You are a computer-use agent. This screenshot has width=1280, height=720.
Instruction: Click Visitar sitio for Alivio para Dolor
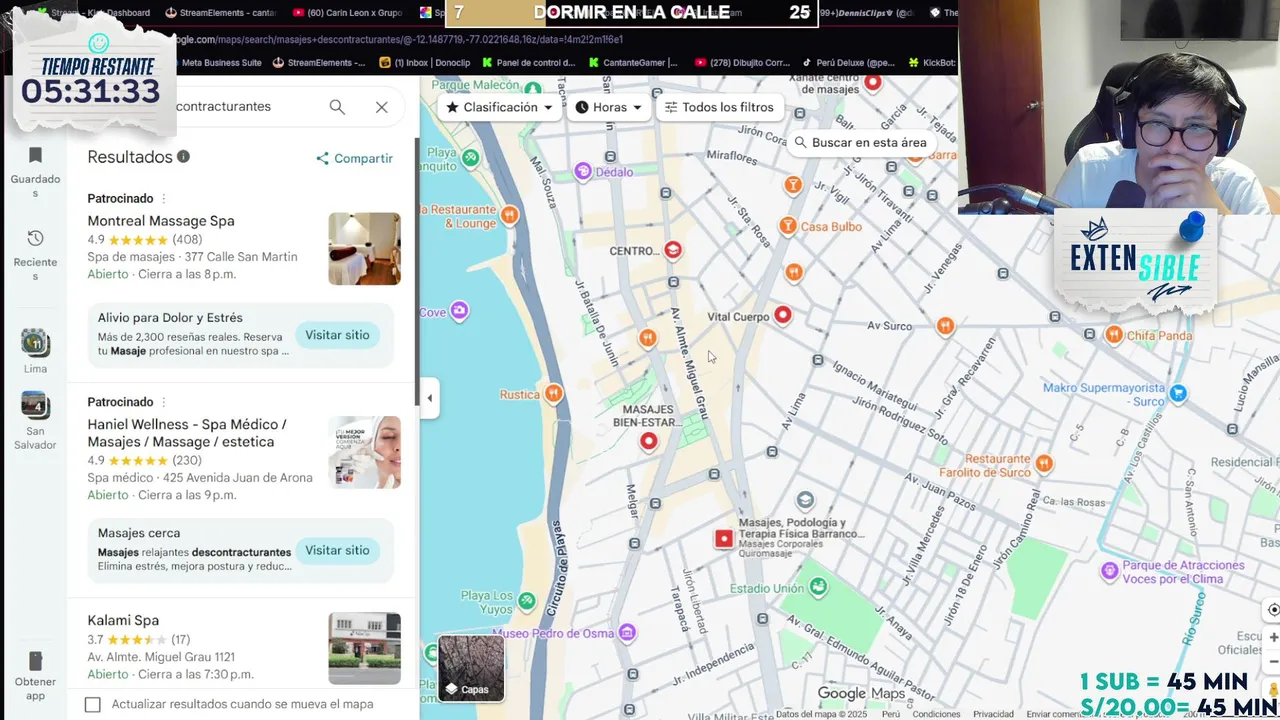coord(337,335)
